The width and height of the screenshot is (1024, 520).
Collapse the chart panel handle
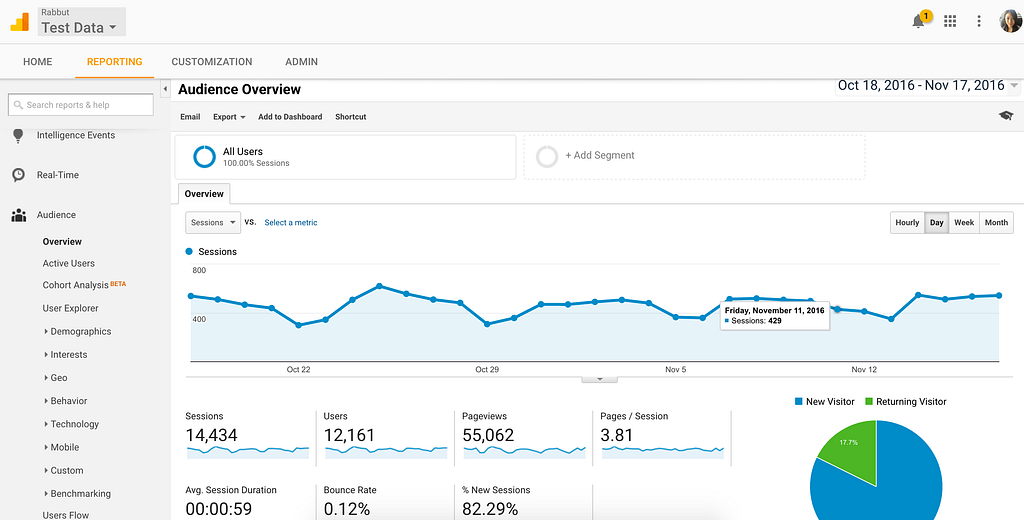[599, 379]
